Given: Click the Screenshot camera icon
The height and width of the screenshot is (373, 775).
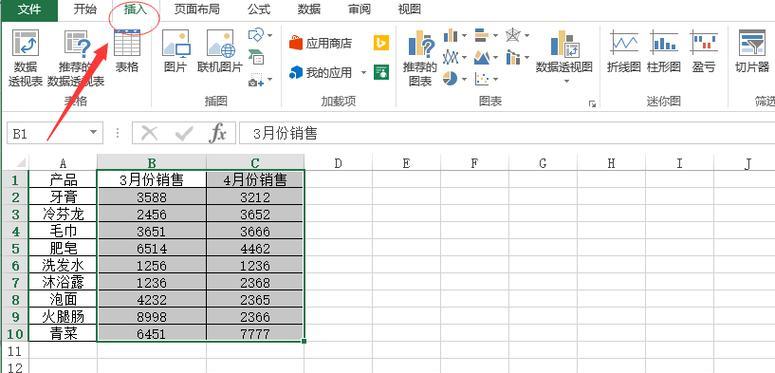Looking at the screenshot, I should [256, 79].
